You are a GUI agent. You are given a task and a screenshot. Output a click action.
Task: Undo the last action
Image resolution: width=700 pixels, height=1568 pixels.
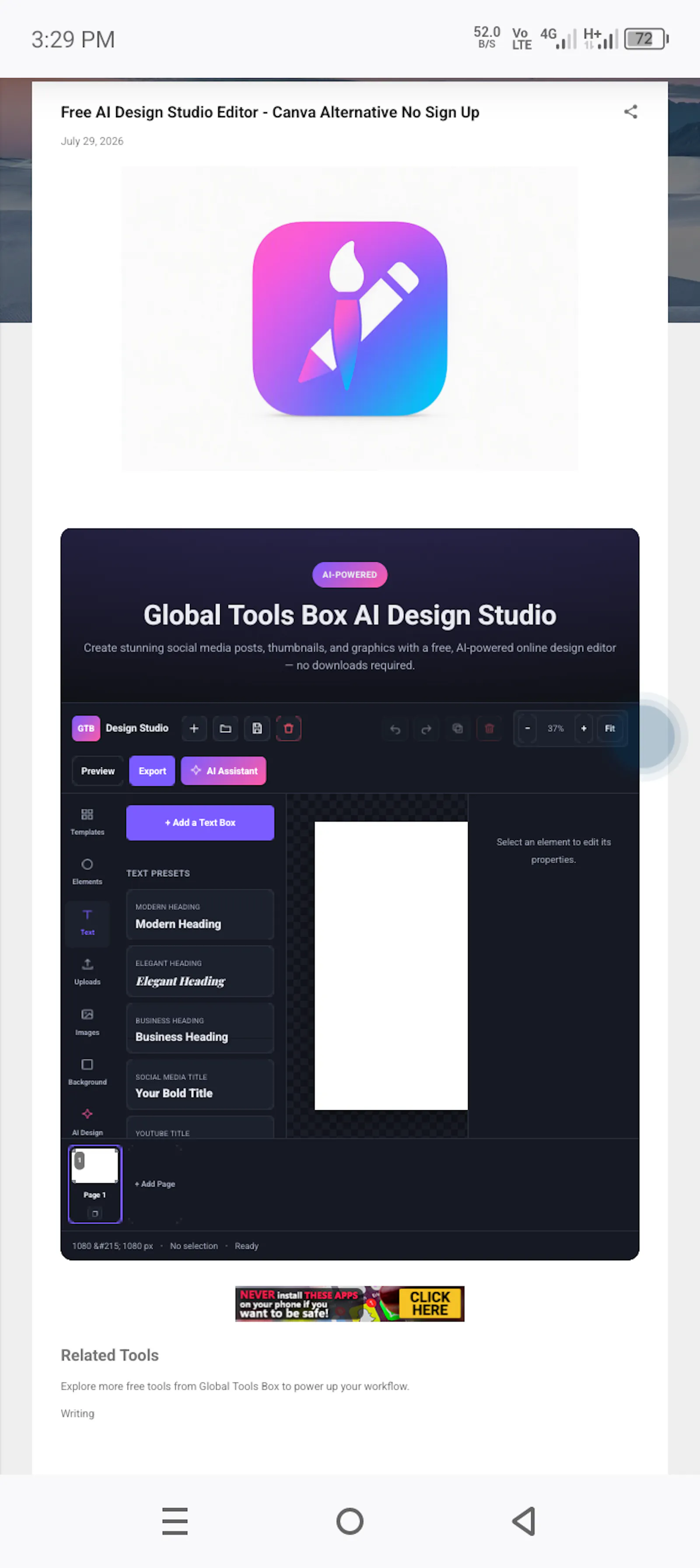pos(395,728)
